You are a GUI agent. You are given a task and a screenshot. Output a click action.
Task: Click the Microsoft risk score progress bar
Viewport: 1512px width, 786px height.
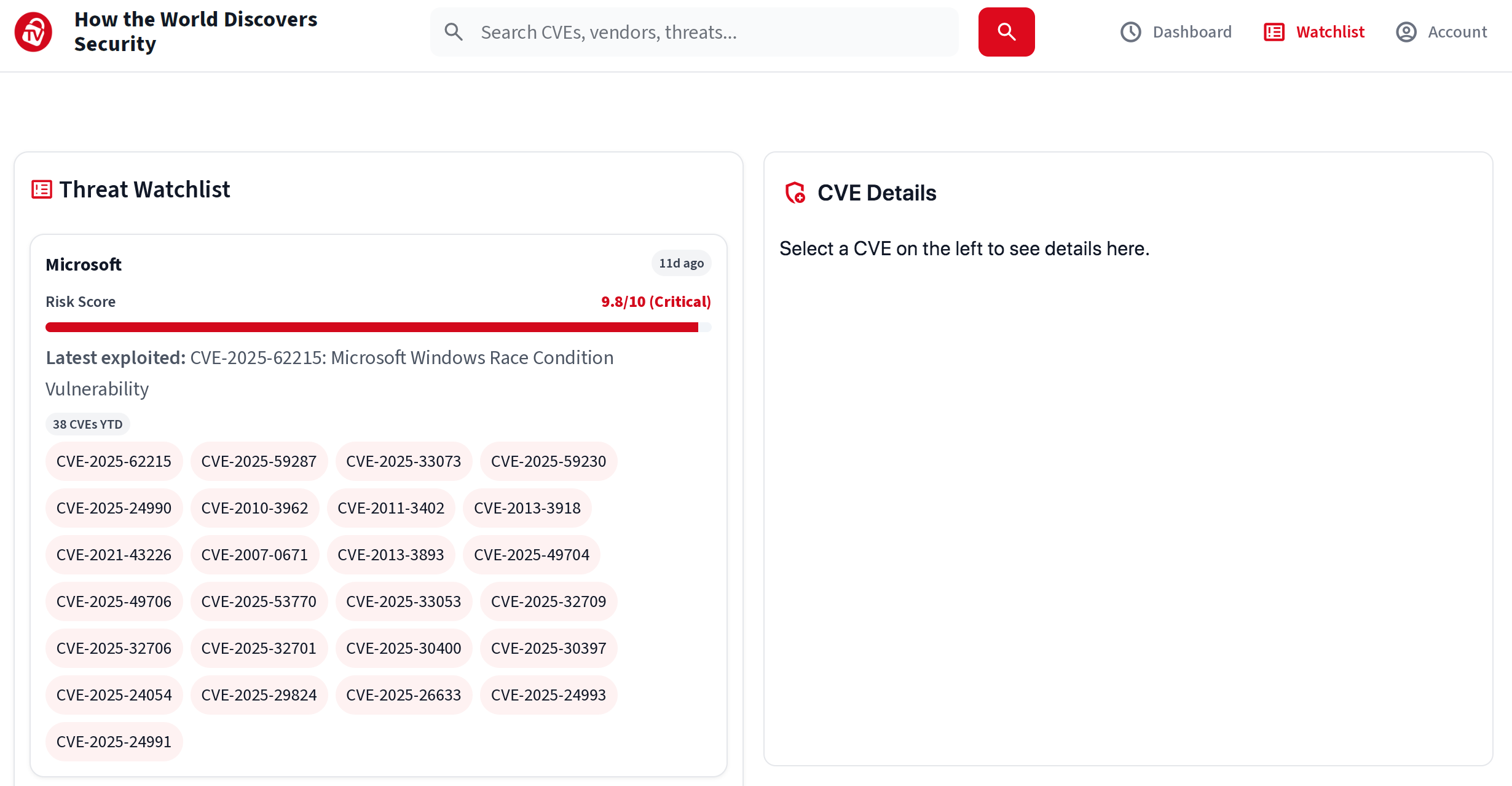(x=379, y=327)
